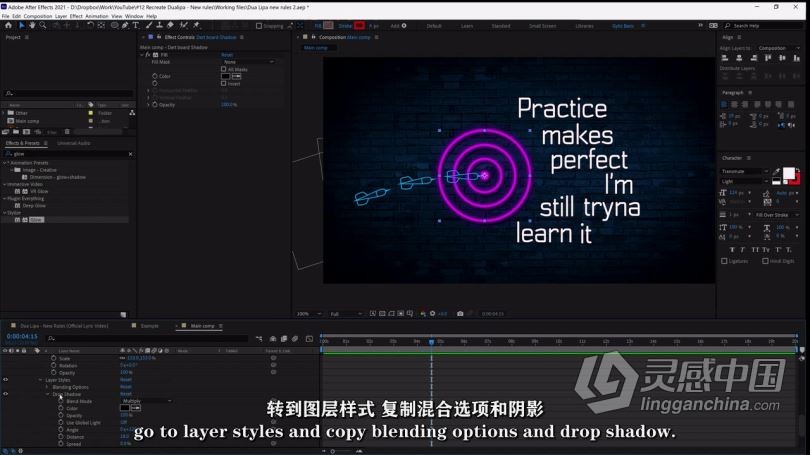Toggle motion blur enable icon in timeline
Image resolution: width=810 pixels, height=455 pixels.
pos(295,339)
